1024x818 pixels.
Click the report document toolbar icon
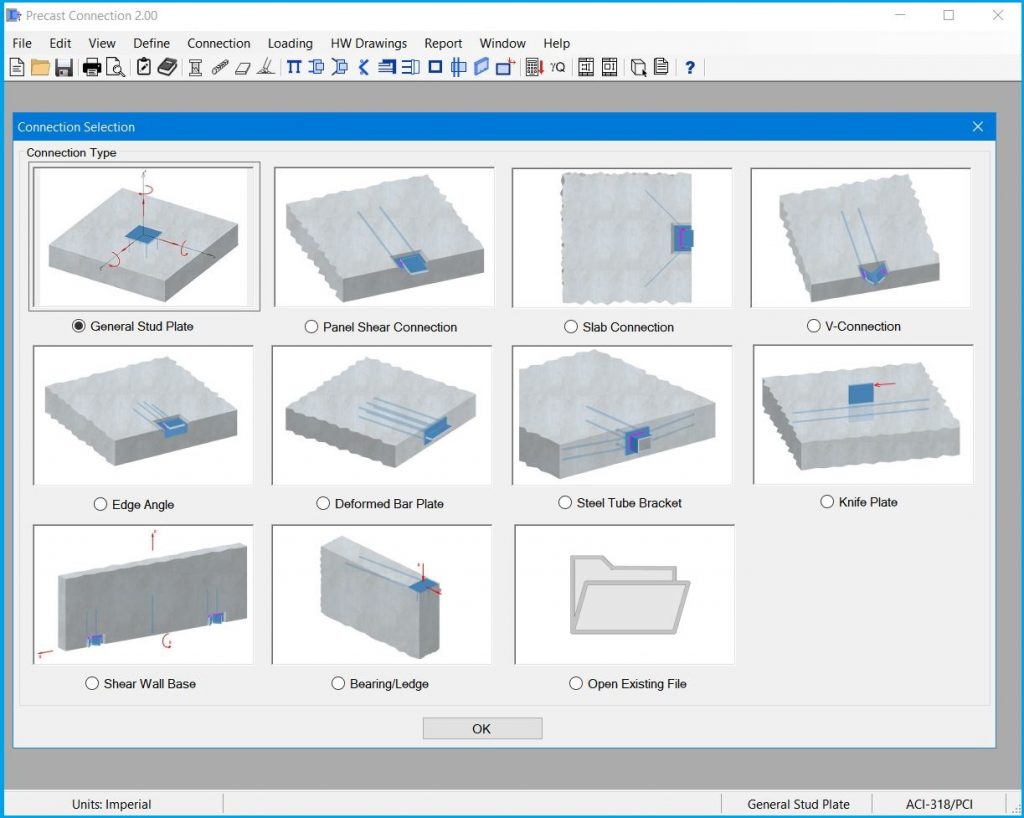click(x=661, y=67)
